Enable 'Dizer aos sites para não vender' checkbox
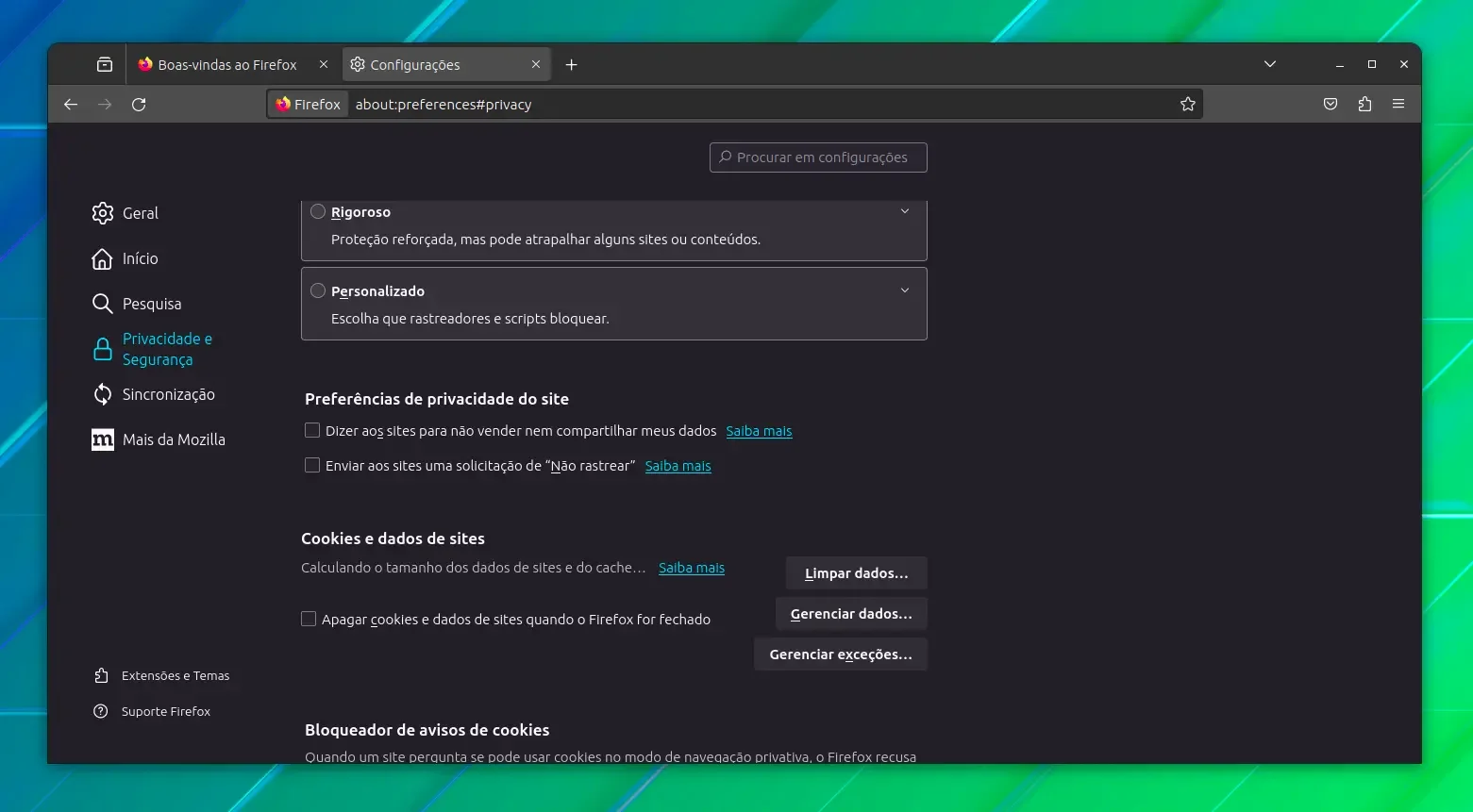The image size is (1473, 812). pos(312,430)
